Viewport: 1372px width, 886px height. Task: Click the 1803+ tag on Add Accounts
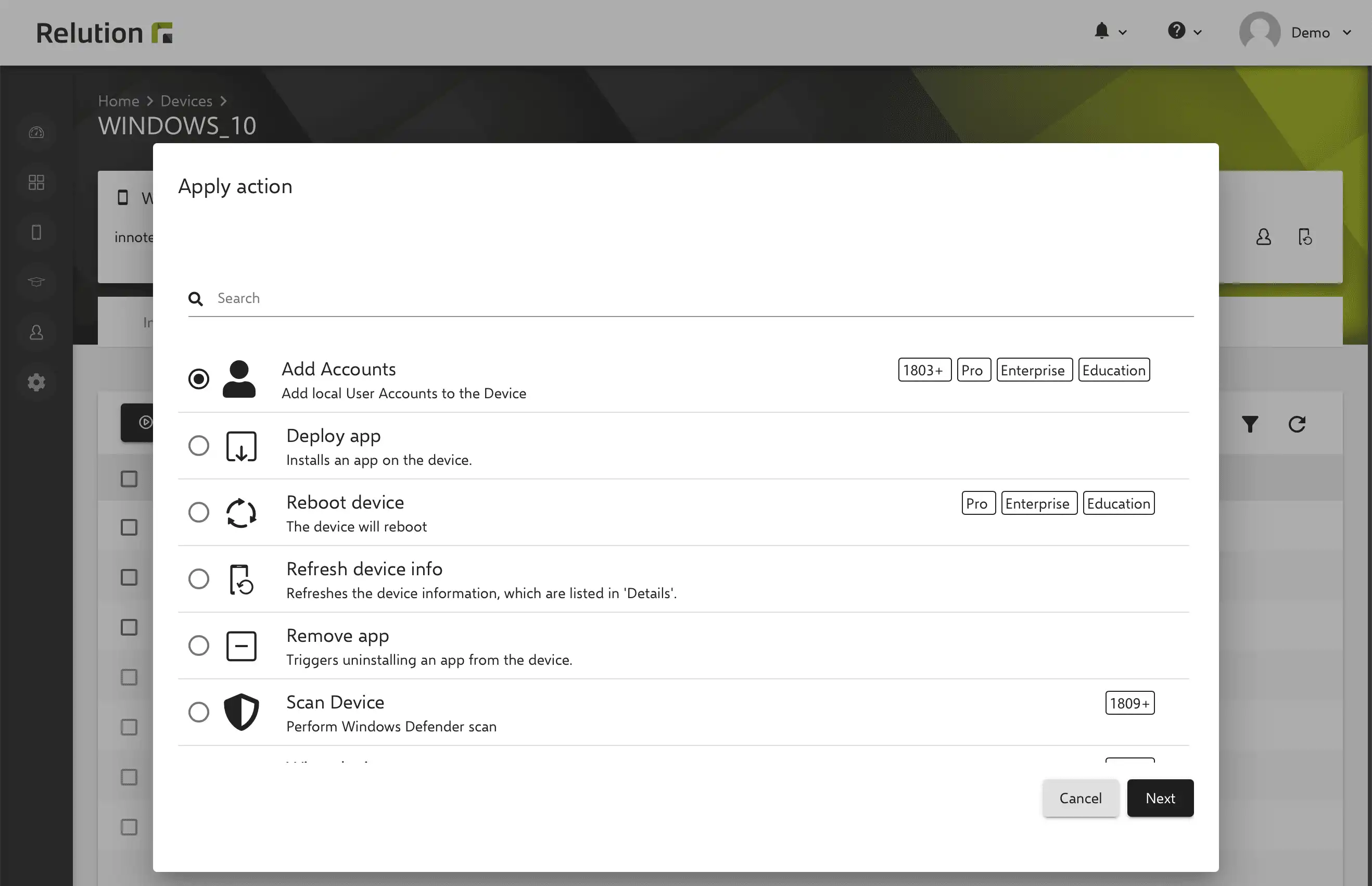click(924, 370)
